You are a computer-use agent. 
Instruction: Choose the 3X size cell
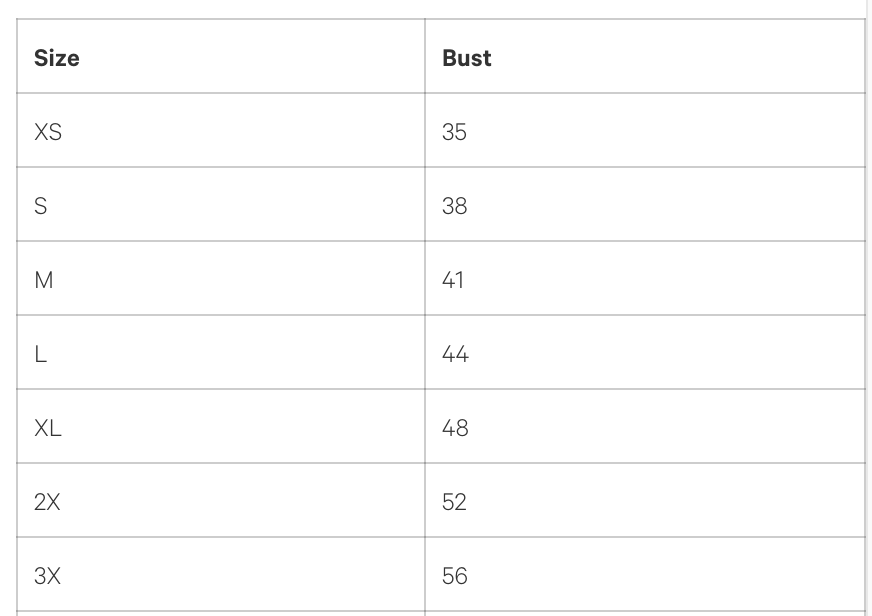point(47,576)
